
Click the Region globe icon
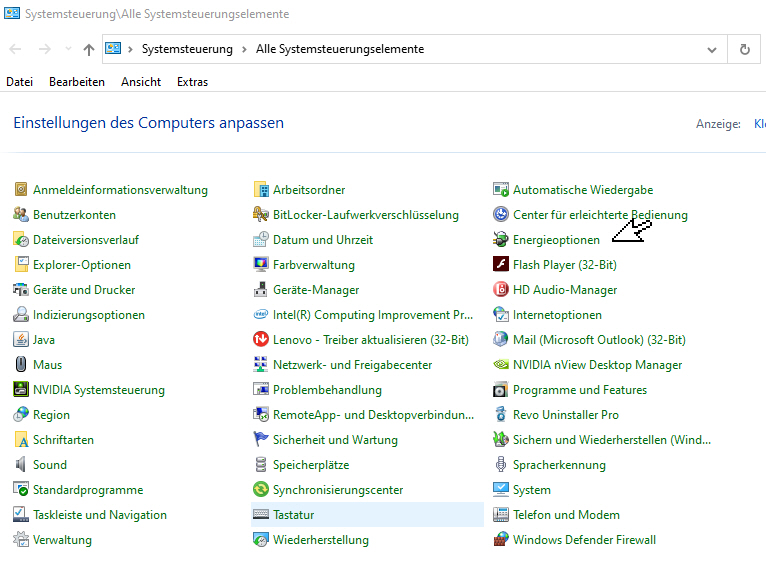[21, 414]
